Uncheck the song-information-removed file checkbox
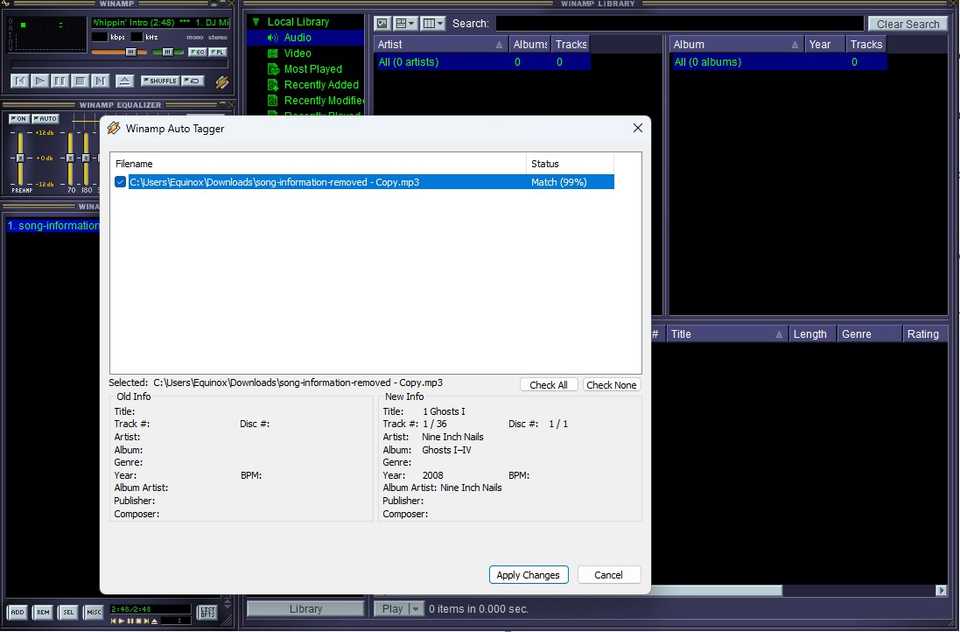 [x=120, y=182]
